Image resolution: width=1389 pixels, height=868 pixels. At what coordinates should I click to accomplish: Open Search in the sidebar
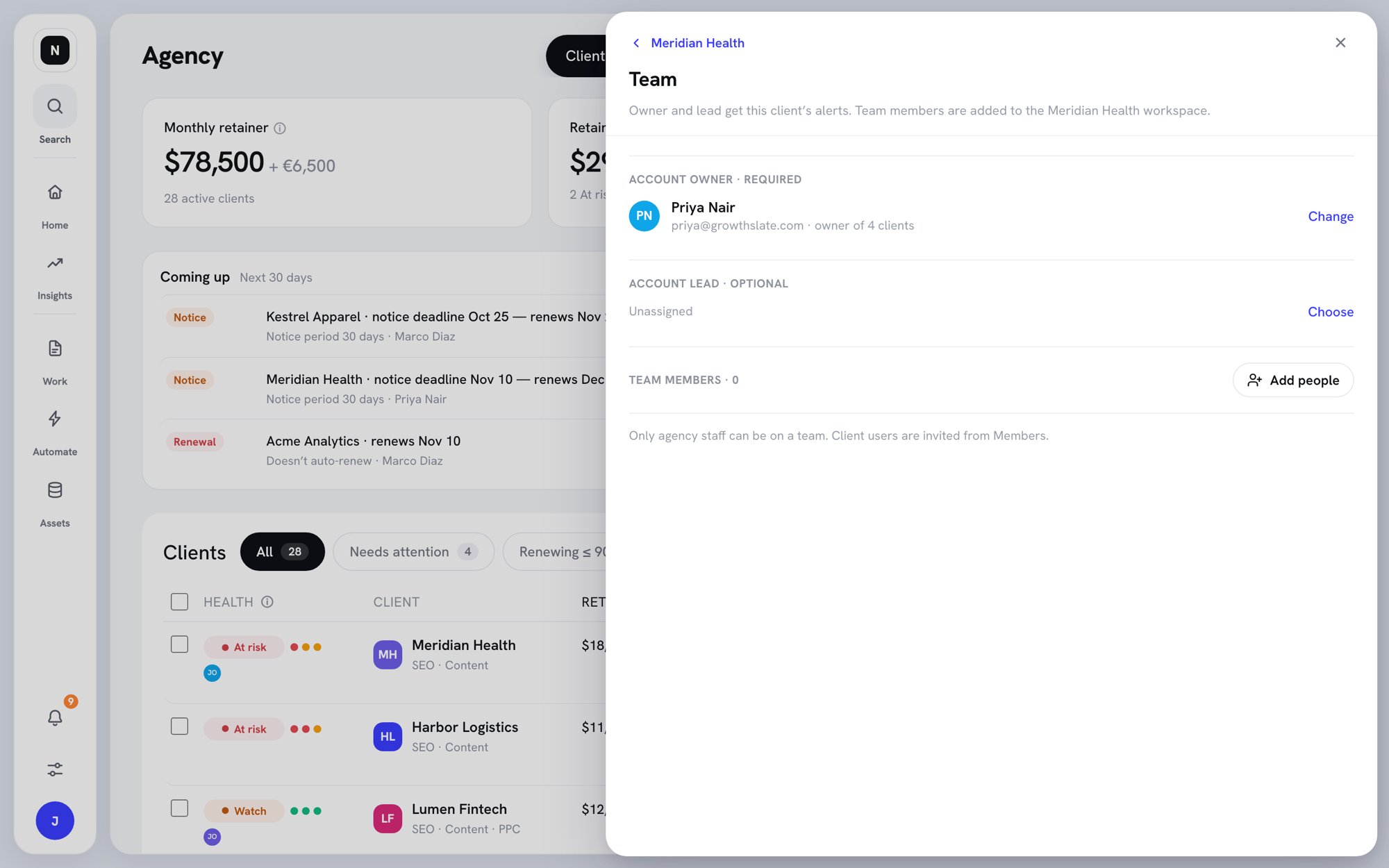[55, 115]
